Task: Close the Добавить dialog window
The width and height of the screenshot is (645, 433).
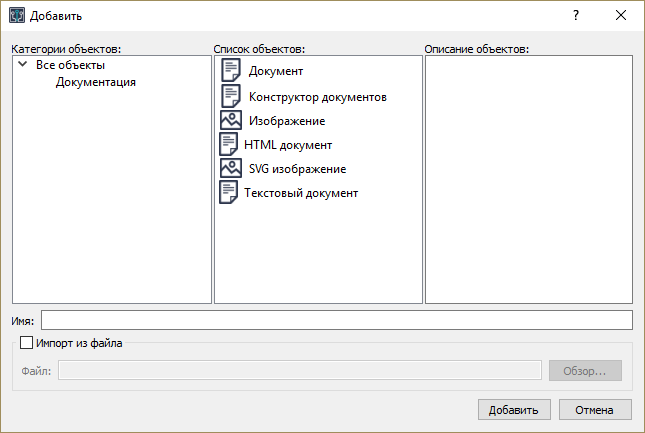Action: coord(621,15)
